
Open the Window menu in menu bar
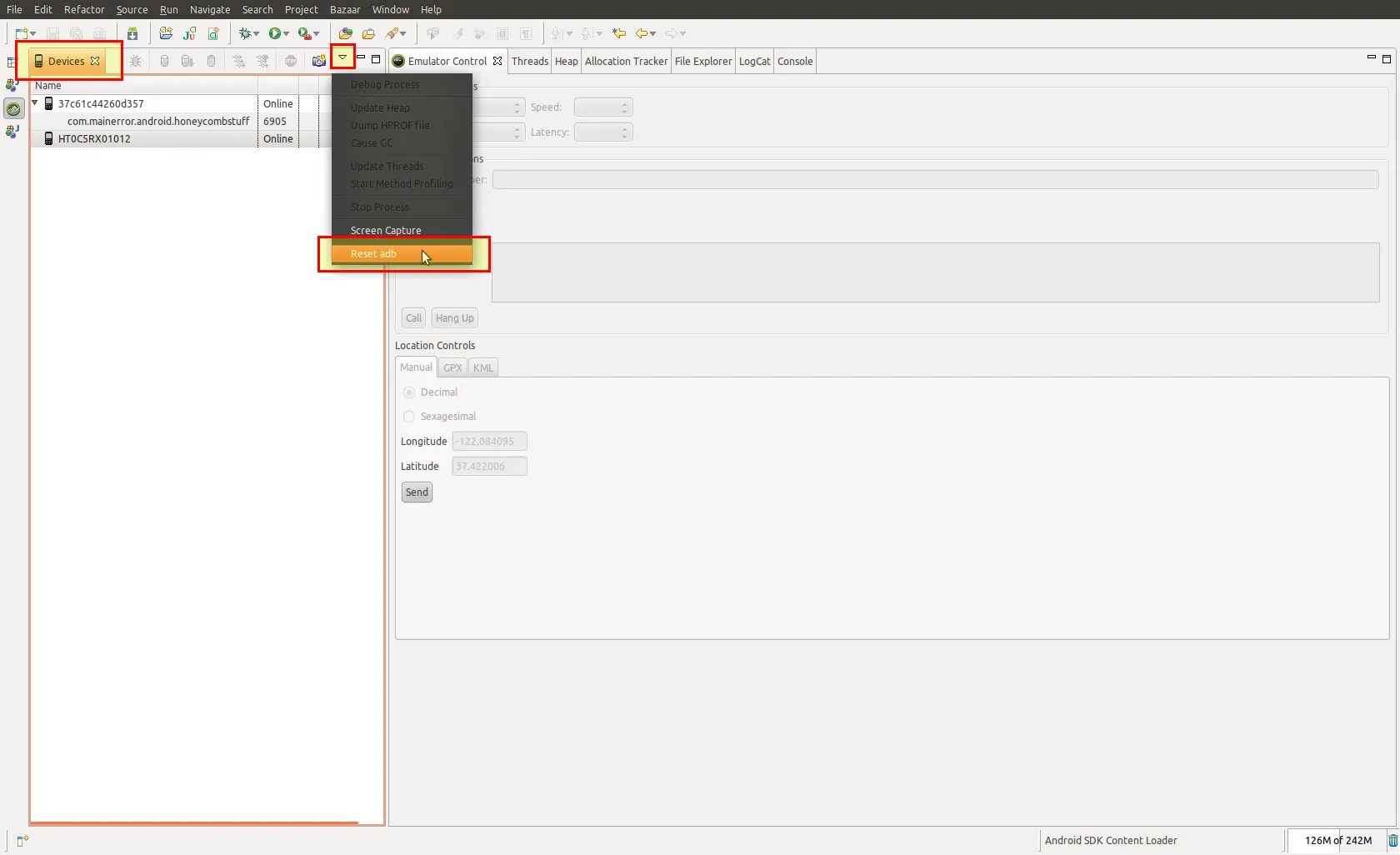(391, 9)
